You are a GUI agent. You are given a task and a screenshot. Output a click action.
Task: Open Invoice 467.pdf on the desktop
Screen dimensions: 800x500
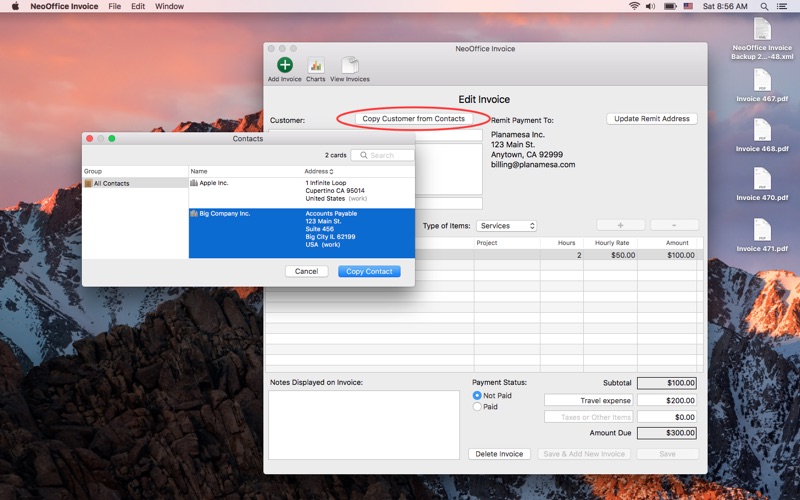[x=762, y=83]
